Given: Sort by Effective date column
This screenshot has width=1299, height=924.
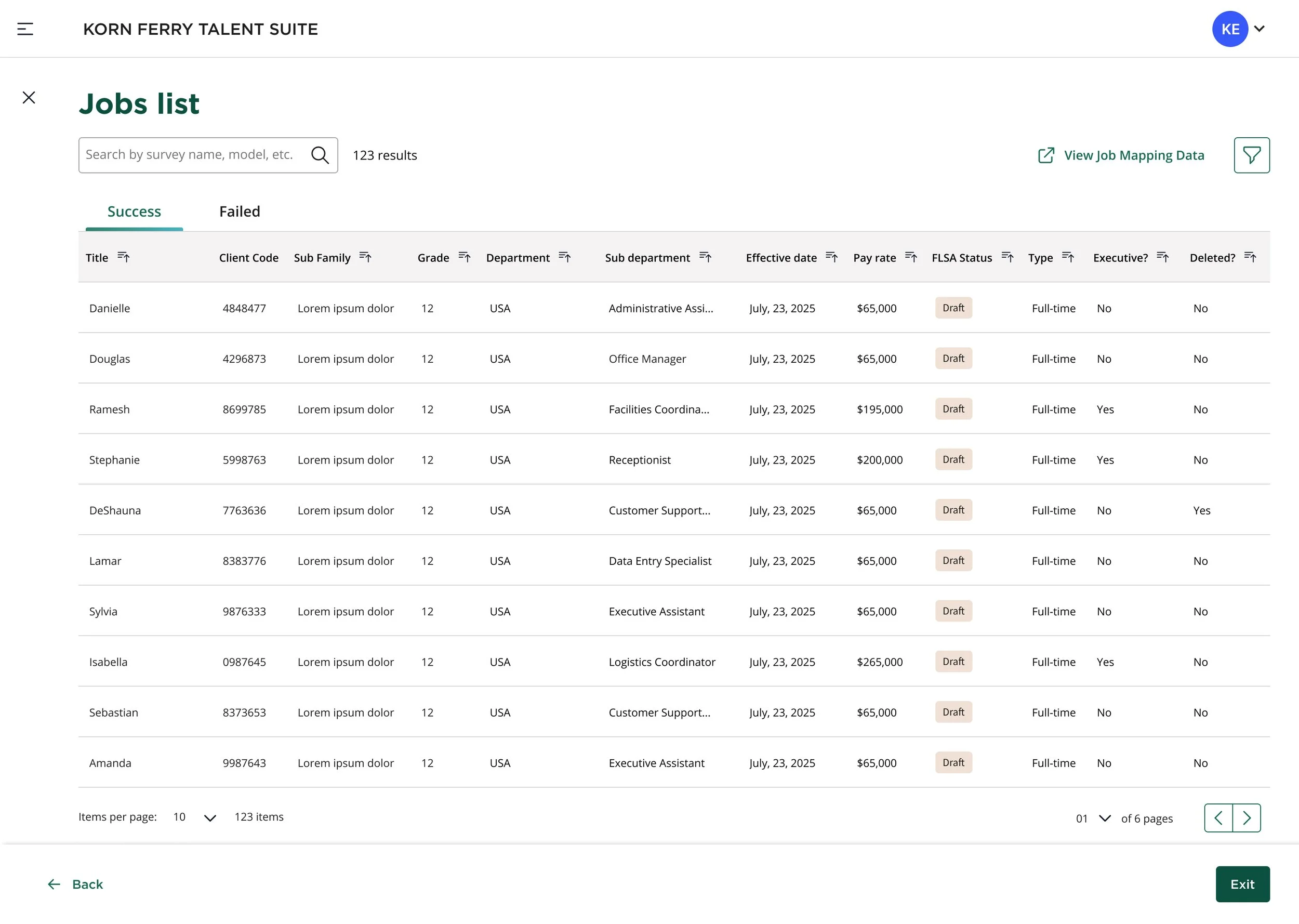Looking at the screenshot, I should pyautogui.click(x=831, y=257).
